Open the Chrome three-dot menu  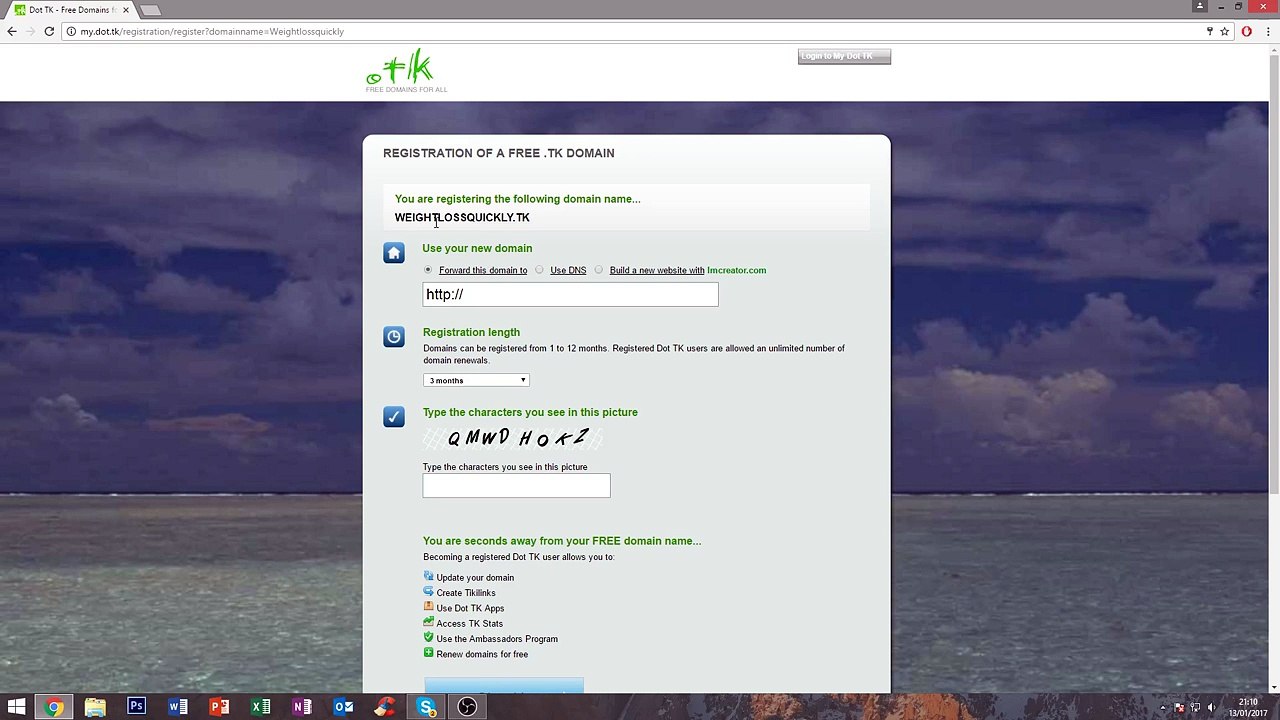point(1266,31)
